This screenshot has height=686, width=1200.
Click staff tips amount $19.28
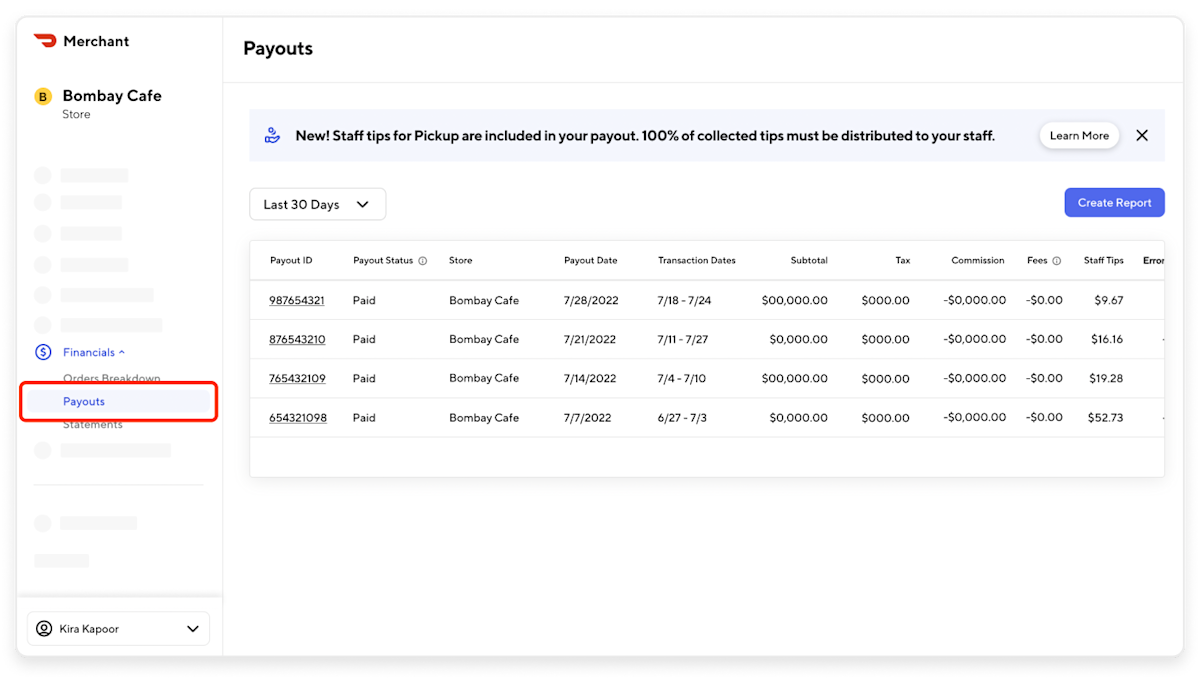1107,378
